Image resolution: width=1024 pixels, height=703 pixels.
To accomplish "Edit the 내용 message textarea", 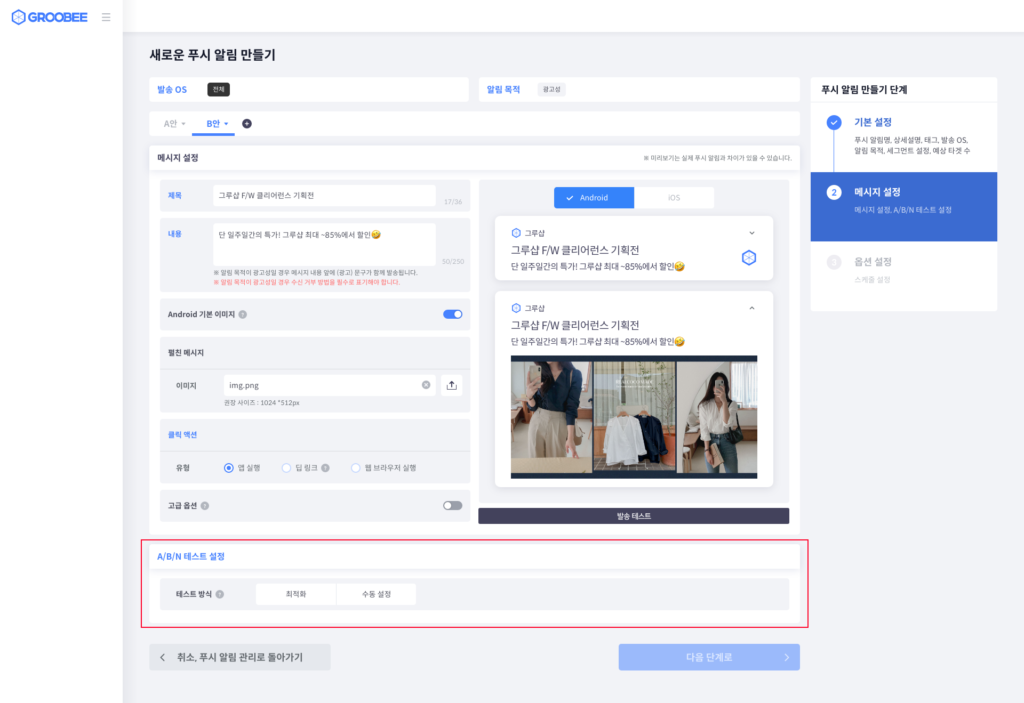I will [x=324, y=244].
